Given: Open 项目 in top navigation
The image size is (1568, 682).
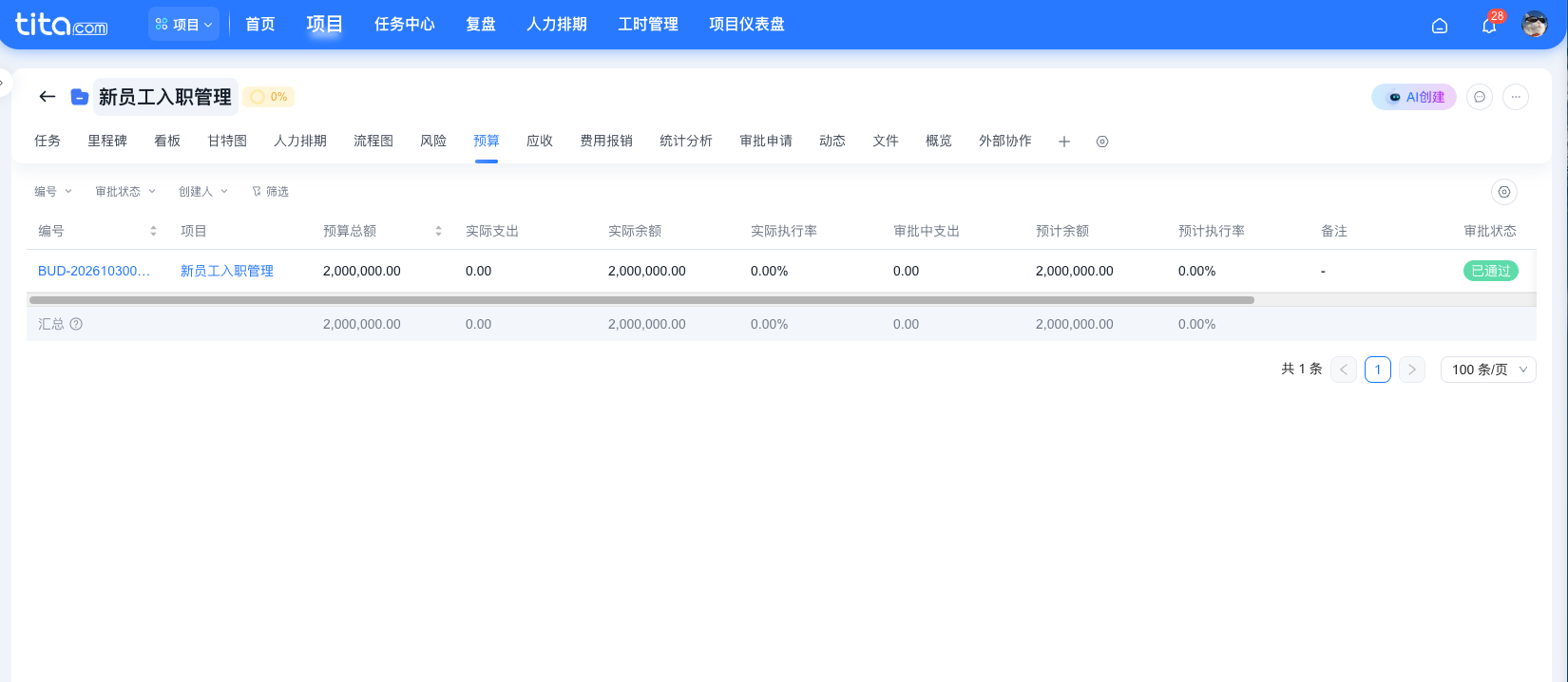Looking at the screenshot, I should 324,25.
